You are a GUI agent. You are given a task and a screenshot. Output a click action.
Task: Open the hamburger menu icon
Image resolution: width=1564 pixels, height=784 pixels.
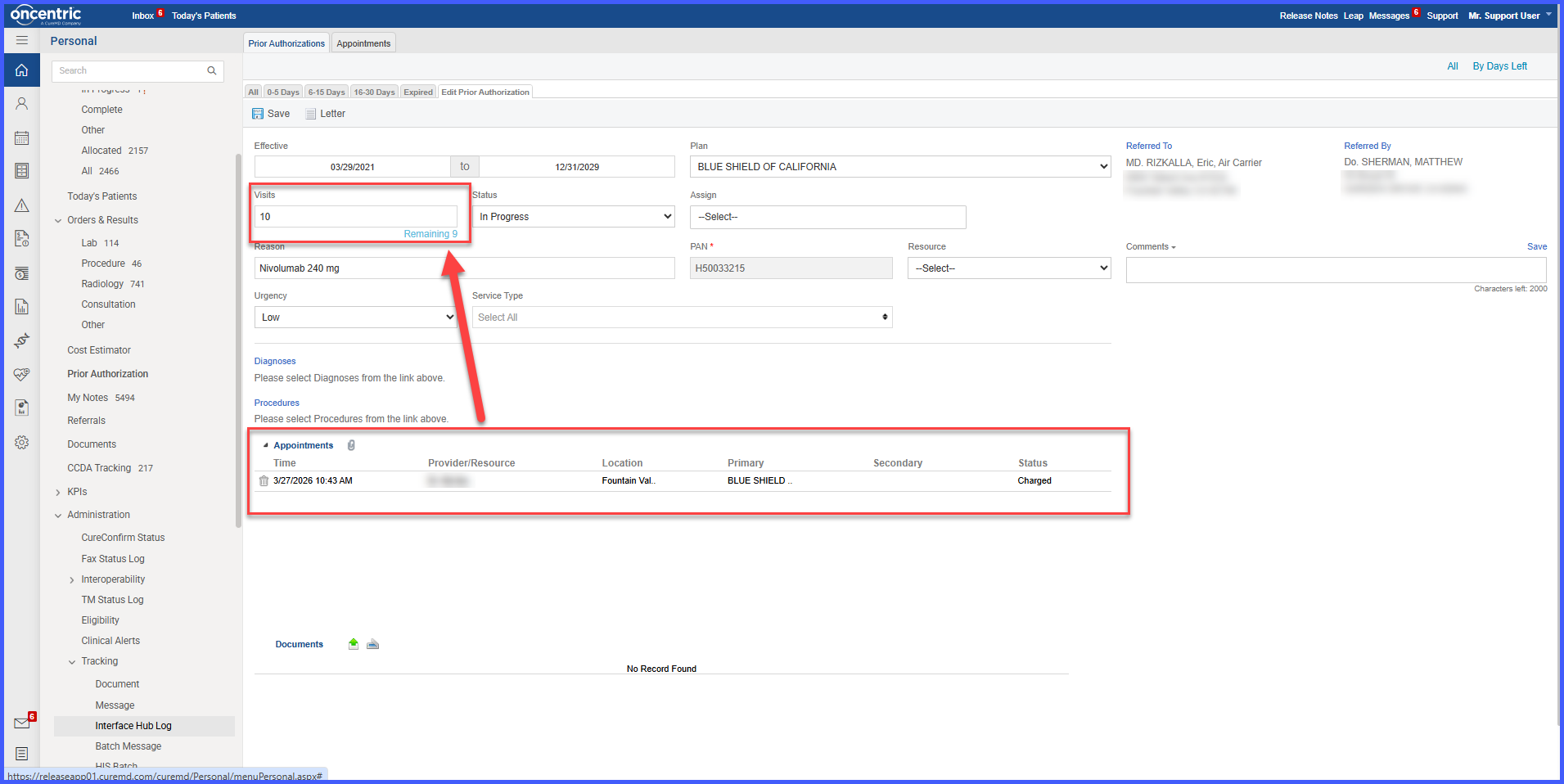pos(22,40)
